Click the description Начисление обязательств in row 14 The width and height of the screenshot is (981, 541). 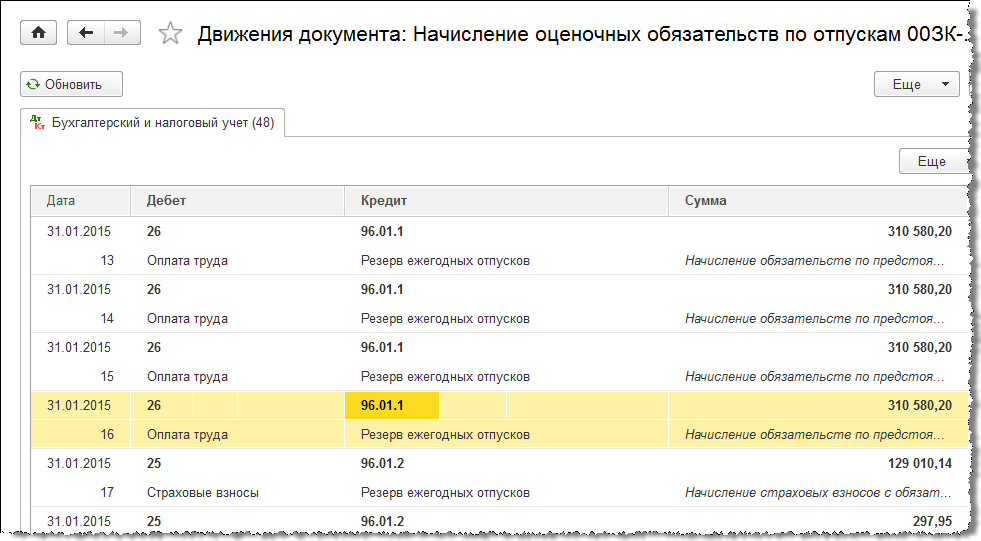815,319
